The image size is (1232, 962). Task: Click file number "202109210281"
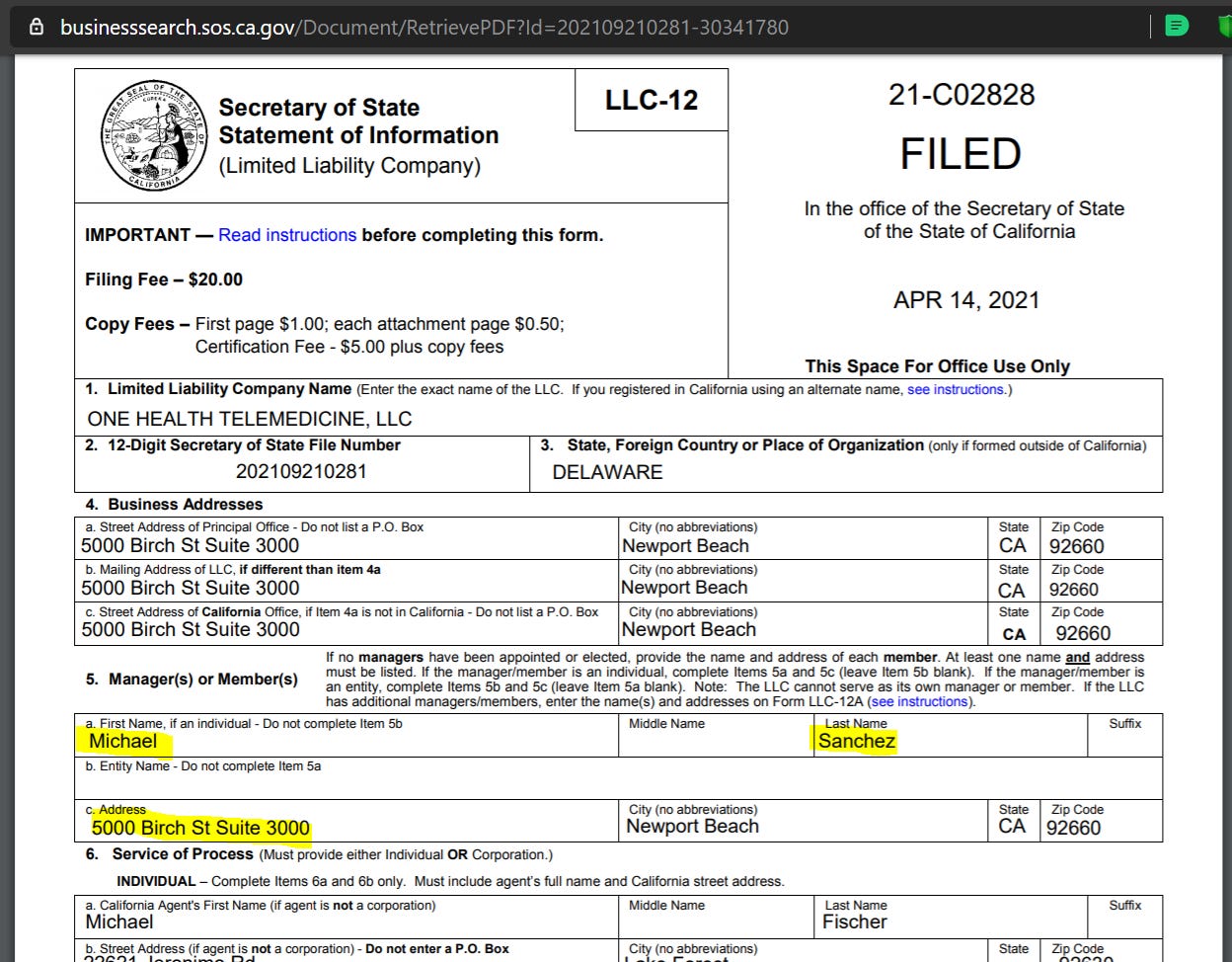[x=301, y=472]
